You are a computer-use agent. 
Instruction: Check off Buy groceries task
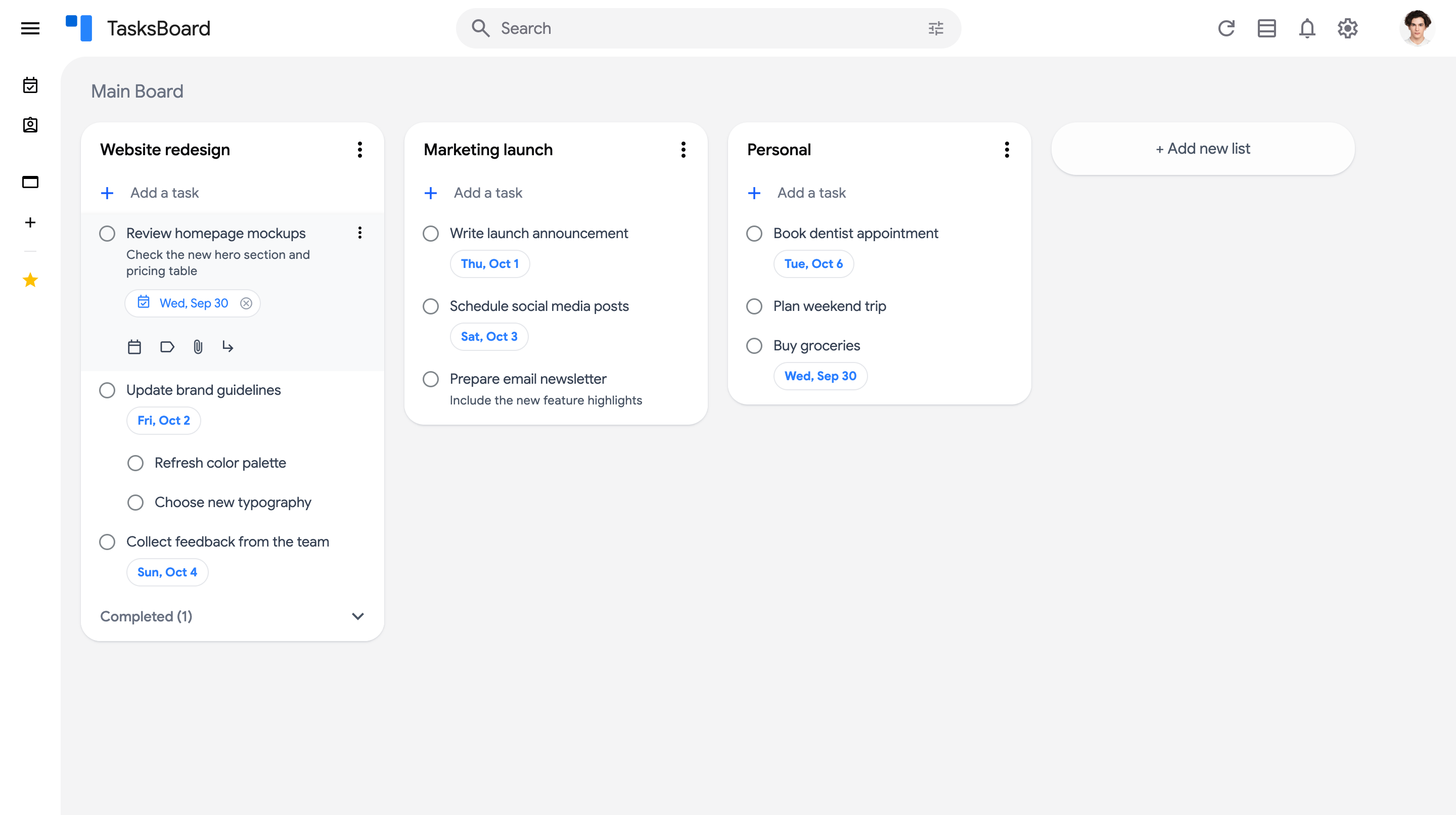click(754, 345)
